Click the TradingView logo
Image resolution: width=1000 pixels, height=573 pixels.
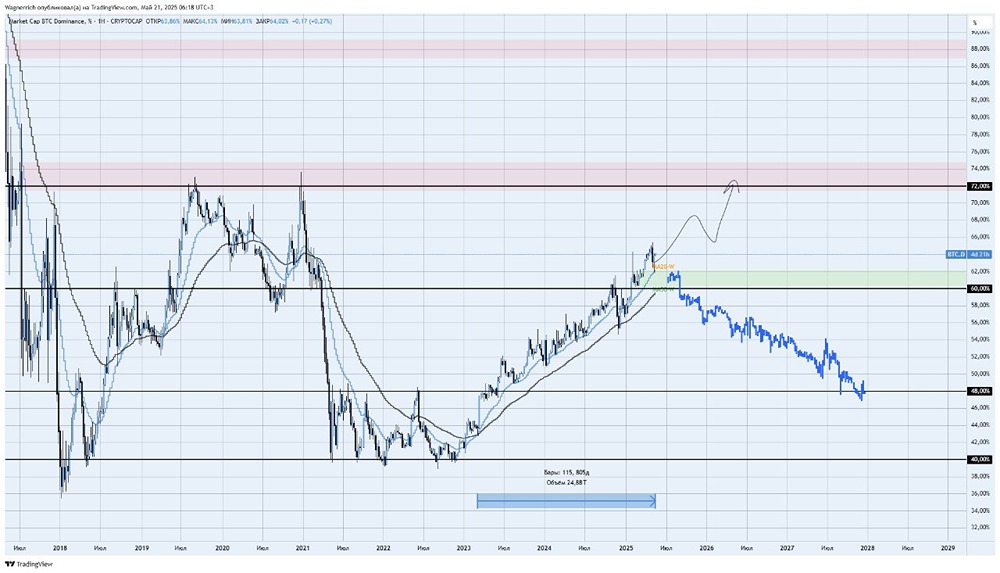coord(29,564)
